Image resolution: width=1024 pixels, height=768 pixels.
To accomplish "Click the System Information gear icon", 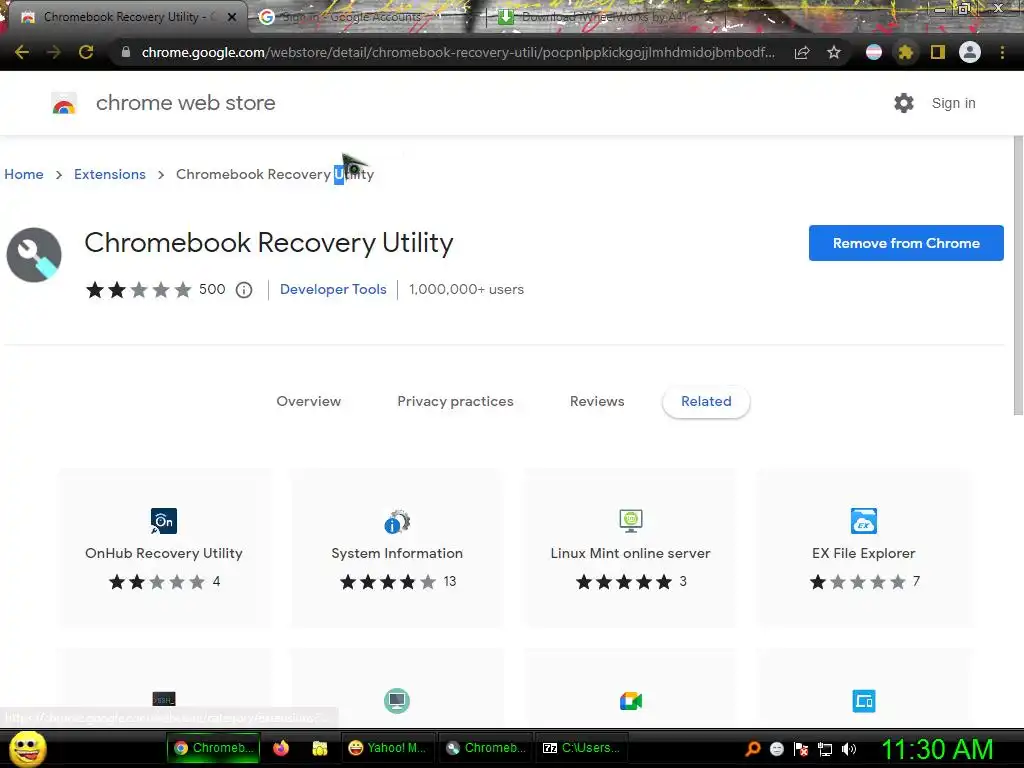I will pyautogui.click(x=397, y=521).
